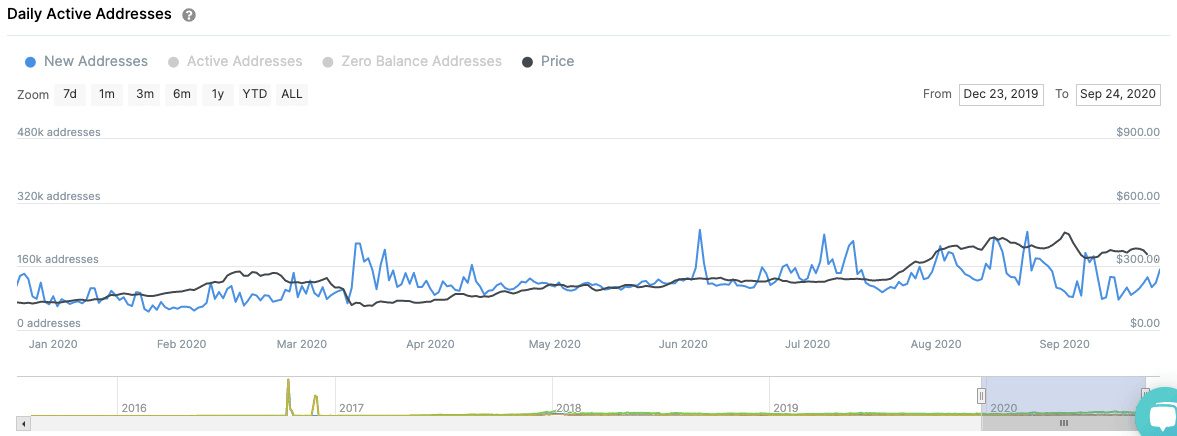Set zoom to 7d
This screenshot has width=1177, height=436.
(70, 95)
